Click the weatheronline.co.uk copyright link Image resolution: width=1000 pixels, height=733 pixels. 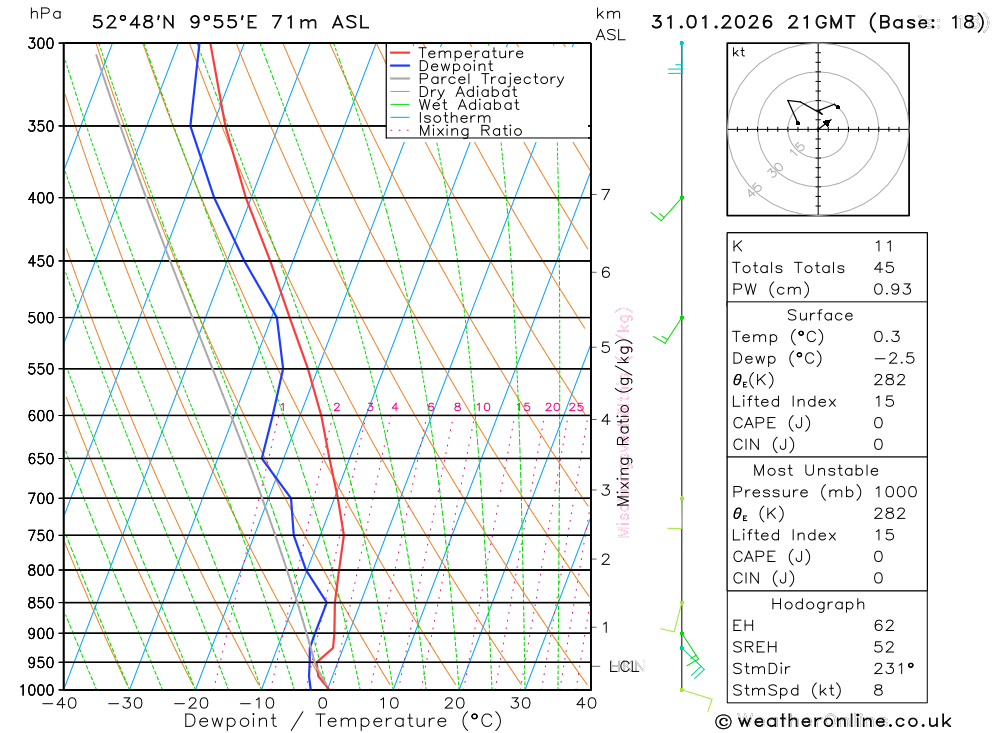[834, 721]
